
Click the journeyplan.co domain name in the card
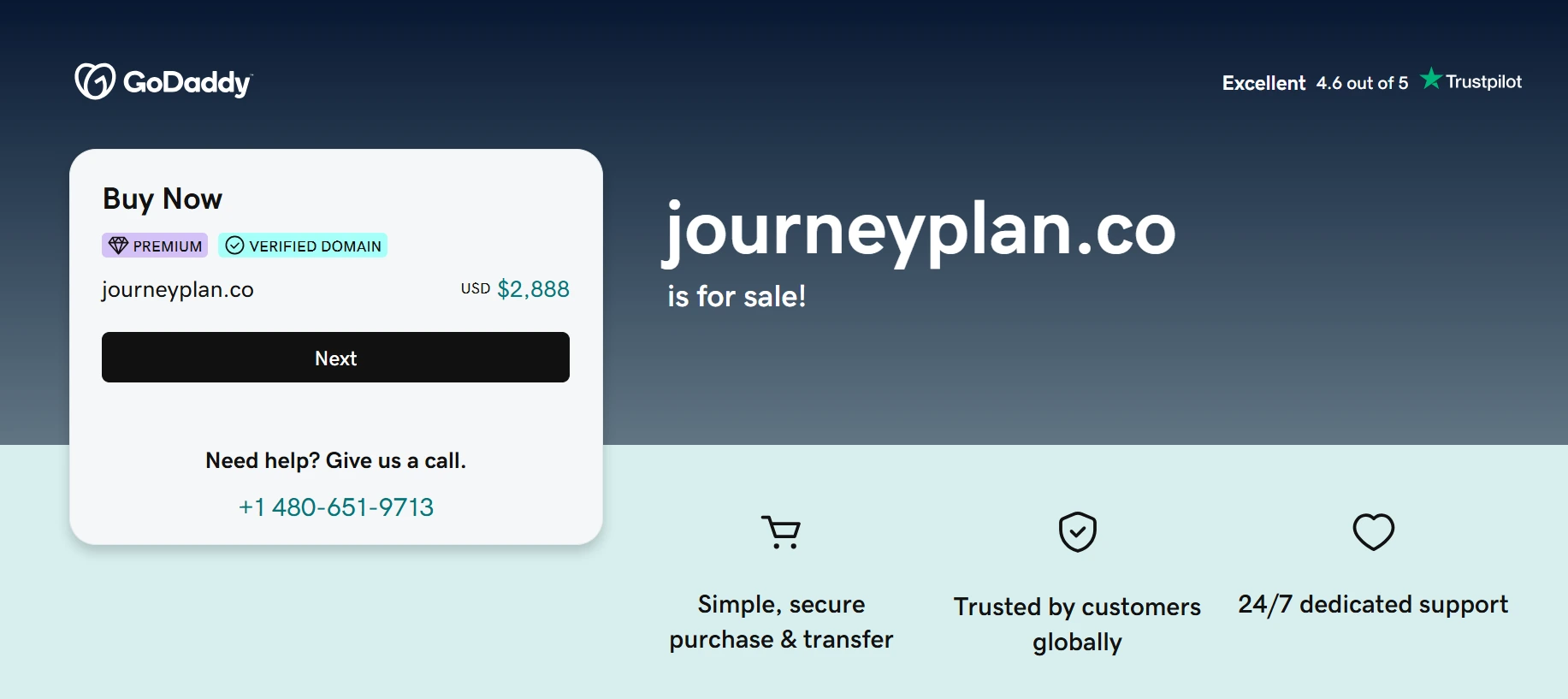pyautogui.click(x=177, y=289)
